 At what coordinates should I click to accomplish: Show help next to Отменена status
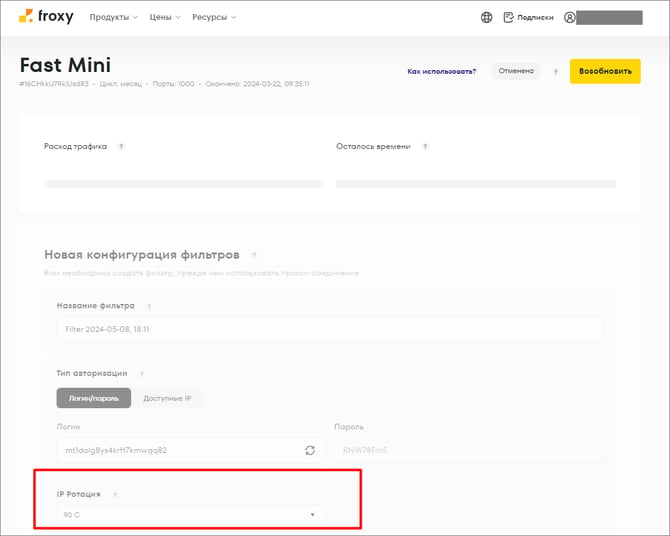click(555, 72)
